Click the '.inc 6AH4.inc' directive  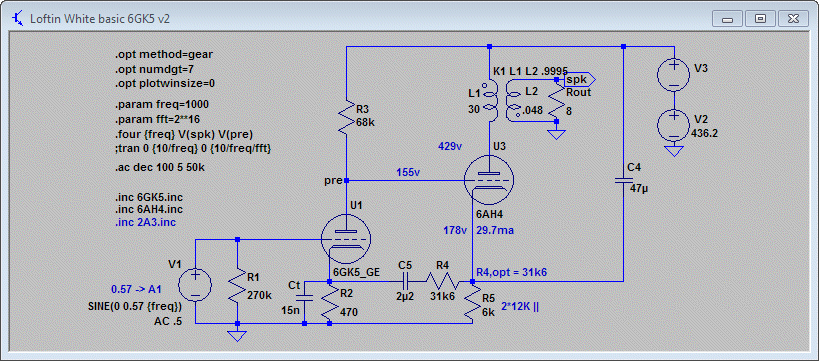tap(148, 209)
